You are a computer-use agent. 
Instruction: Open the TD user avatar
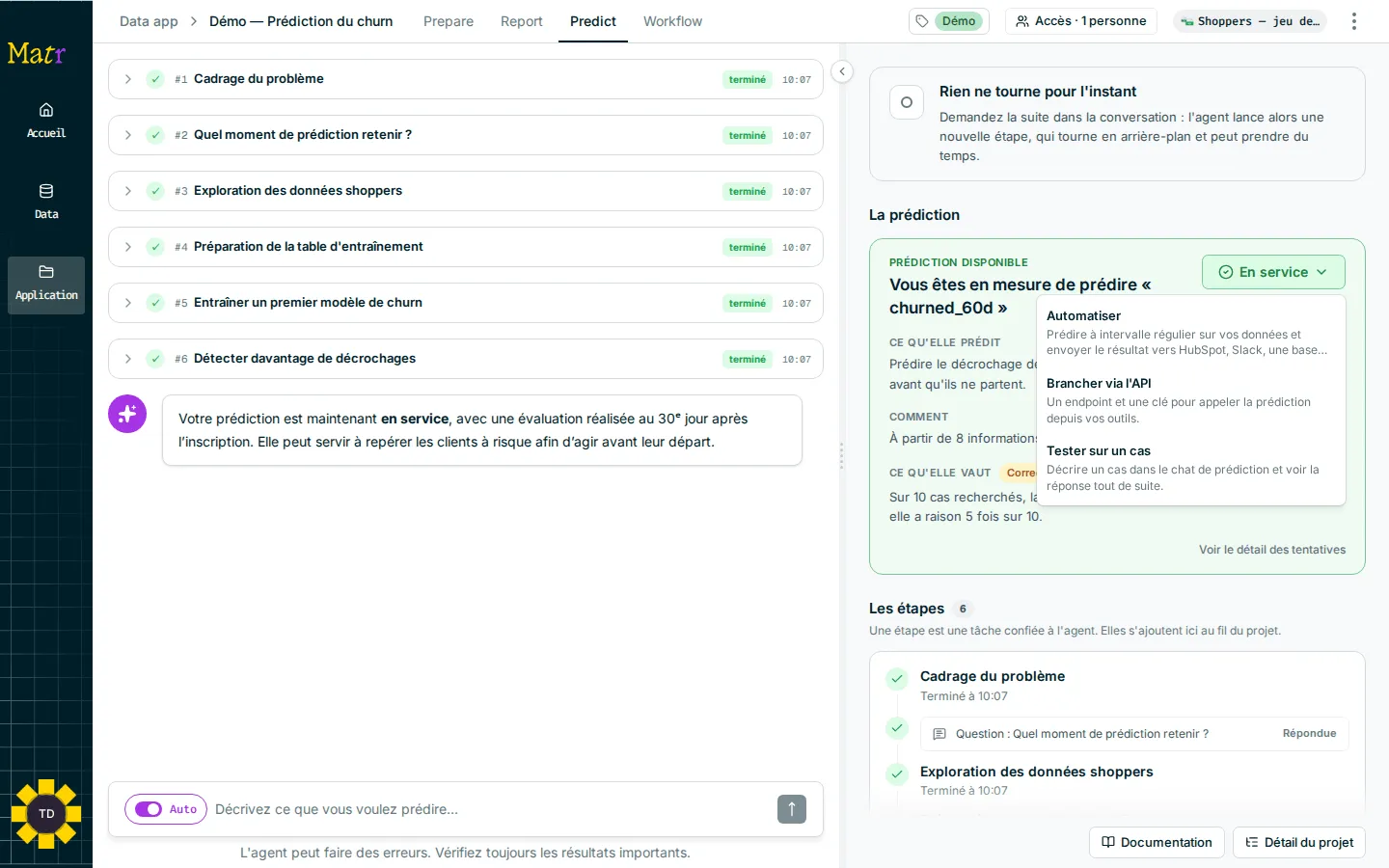[x=46, y=813]
